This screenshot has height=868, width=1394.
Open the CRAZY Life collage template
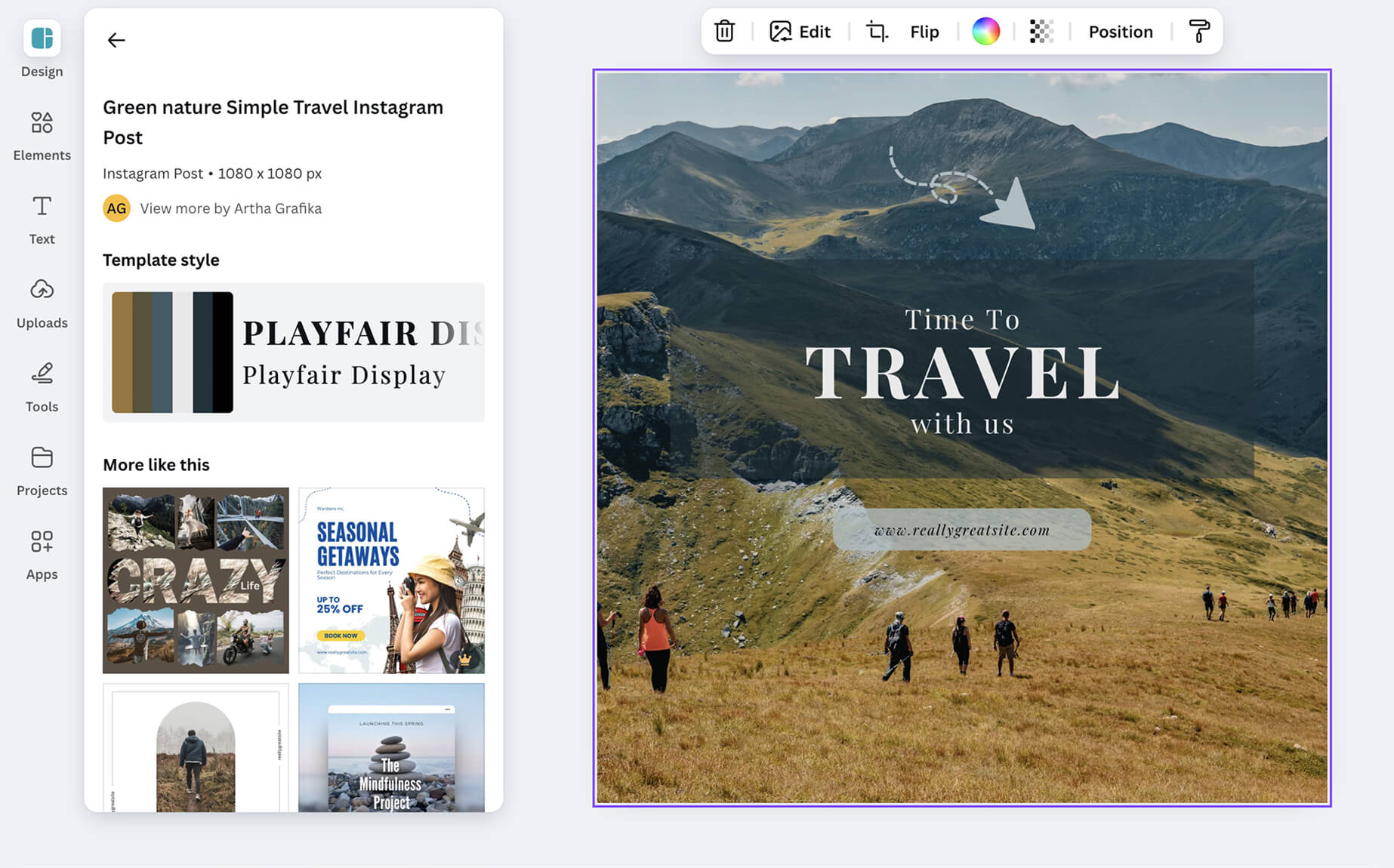(196, 580)
